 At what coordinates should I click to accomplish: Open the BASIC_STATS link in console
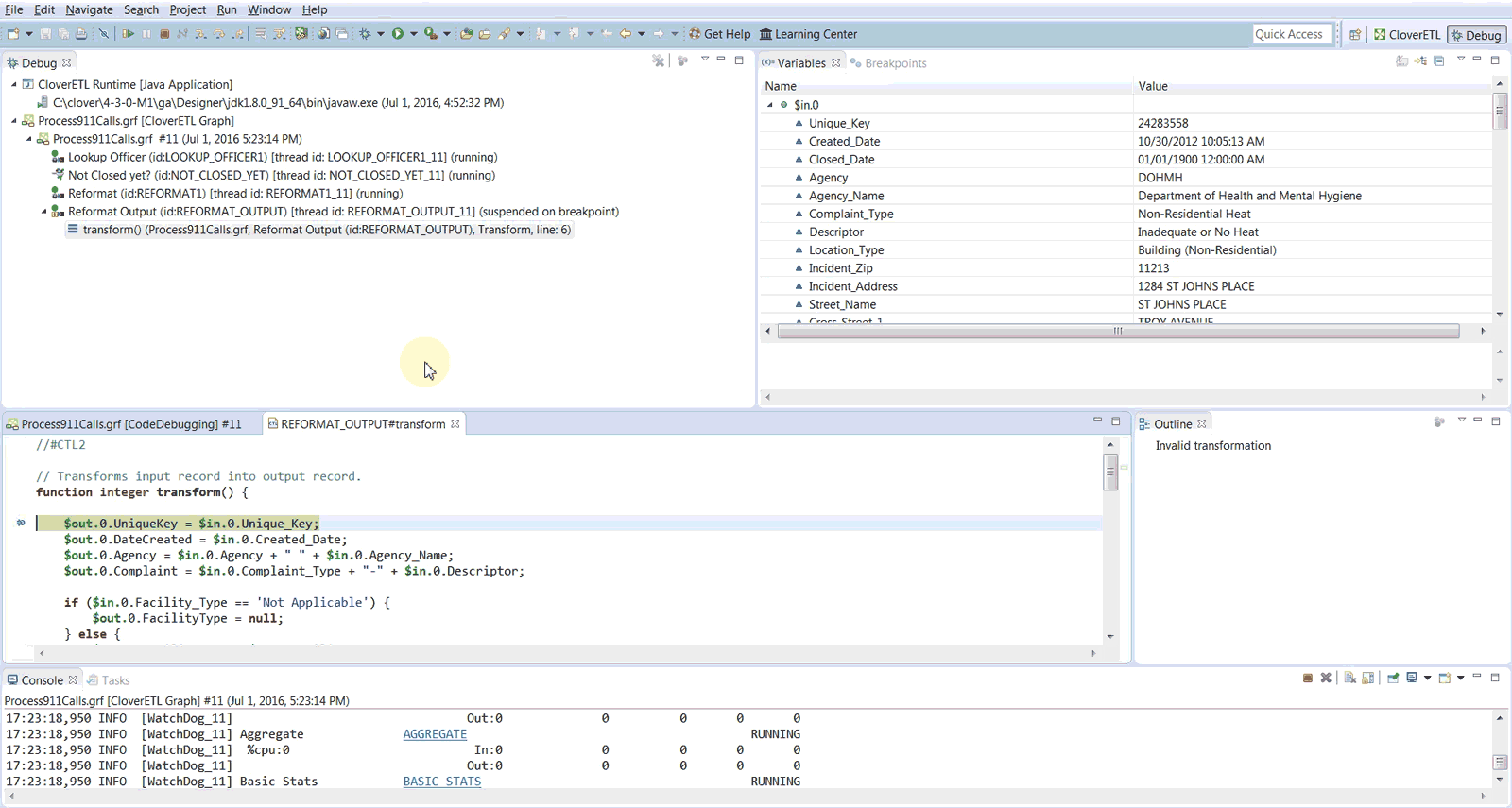(x=442, y=782)
